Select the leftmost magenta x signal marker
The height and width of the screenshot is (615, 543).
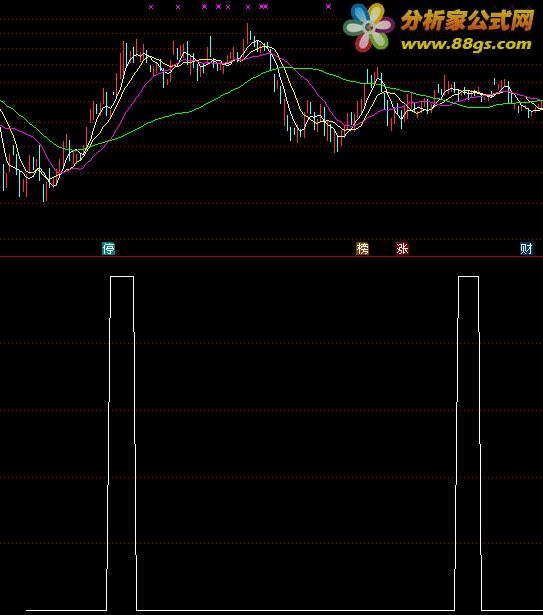coord(151,7)
